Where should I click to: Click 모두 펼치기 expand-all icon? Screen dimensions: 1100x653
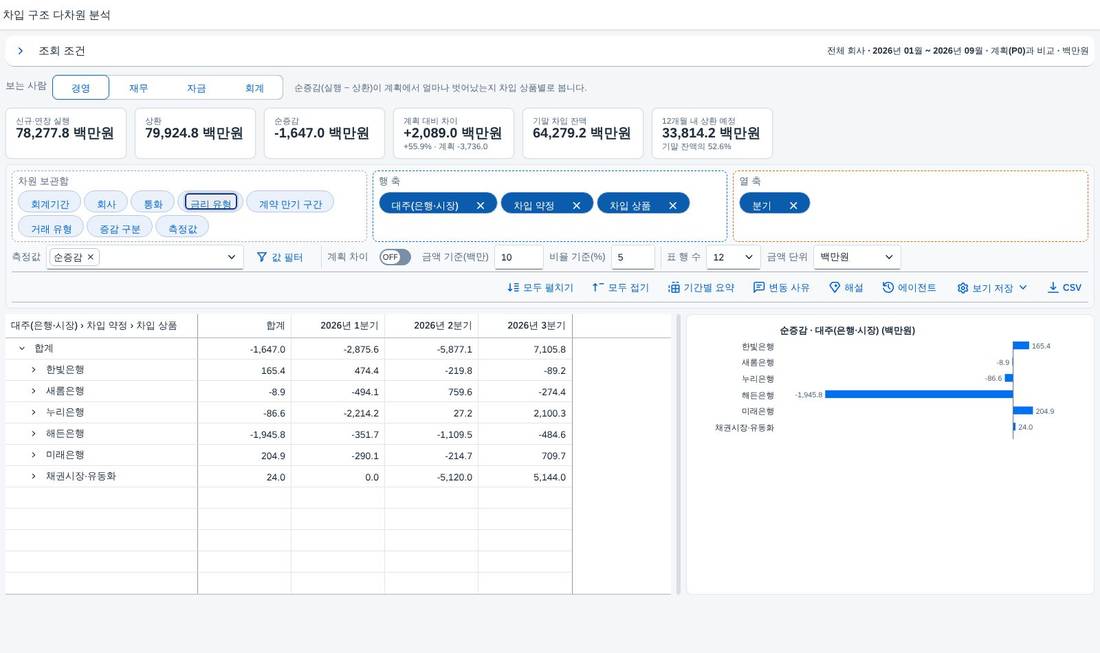point(514,288)
